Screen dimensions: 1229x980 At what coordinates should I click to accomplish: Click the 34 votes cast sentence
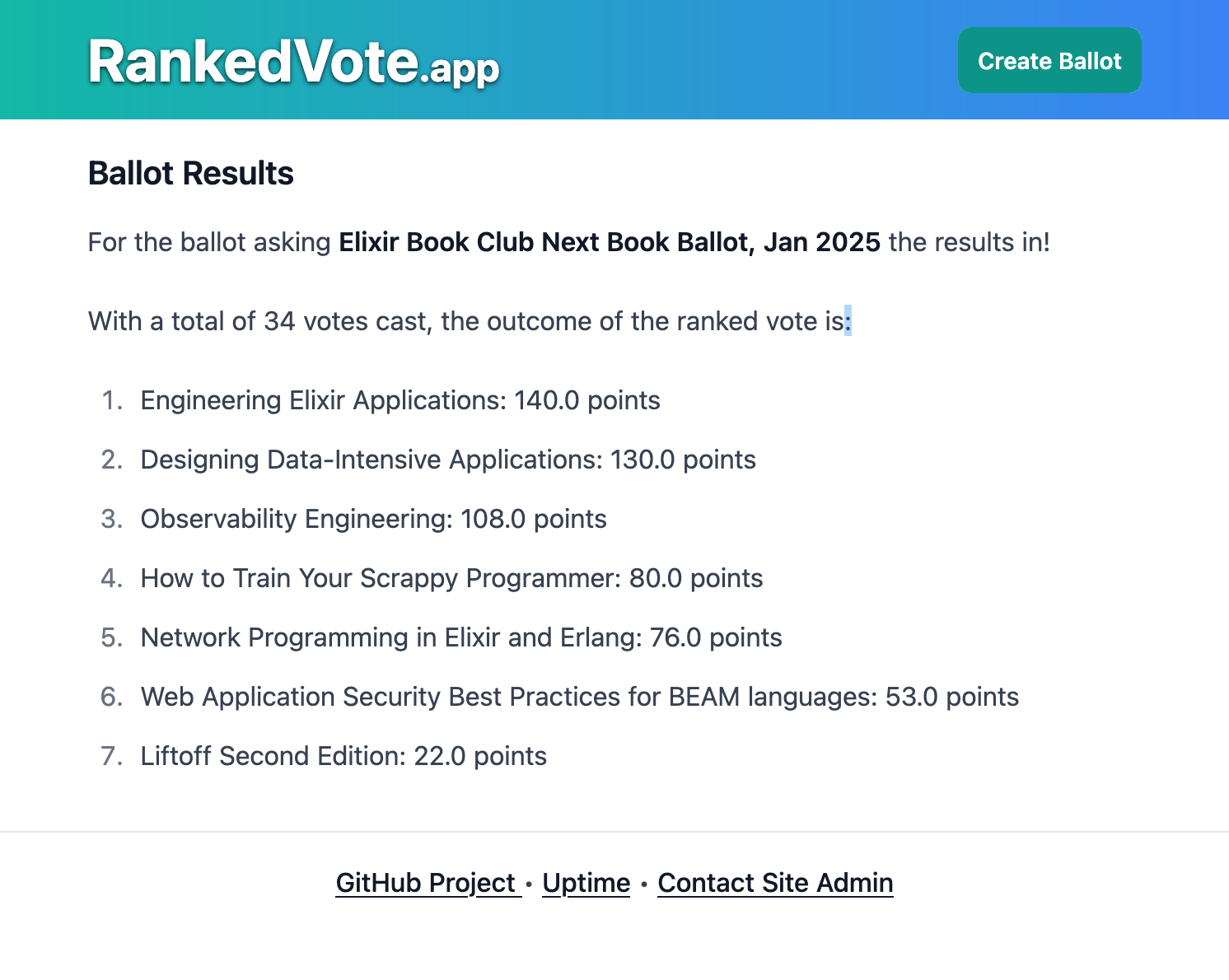point(470,321)
